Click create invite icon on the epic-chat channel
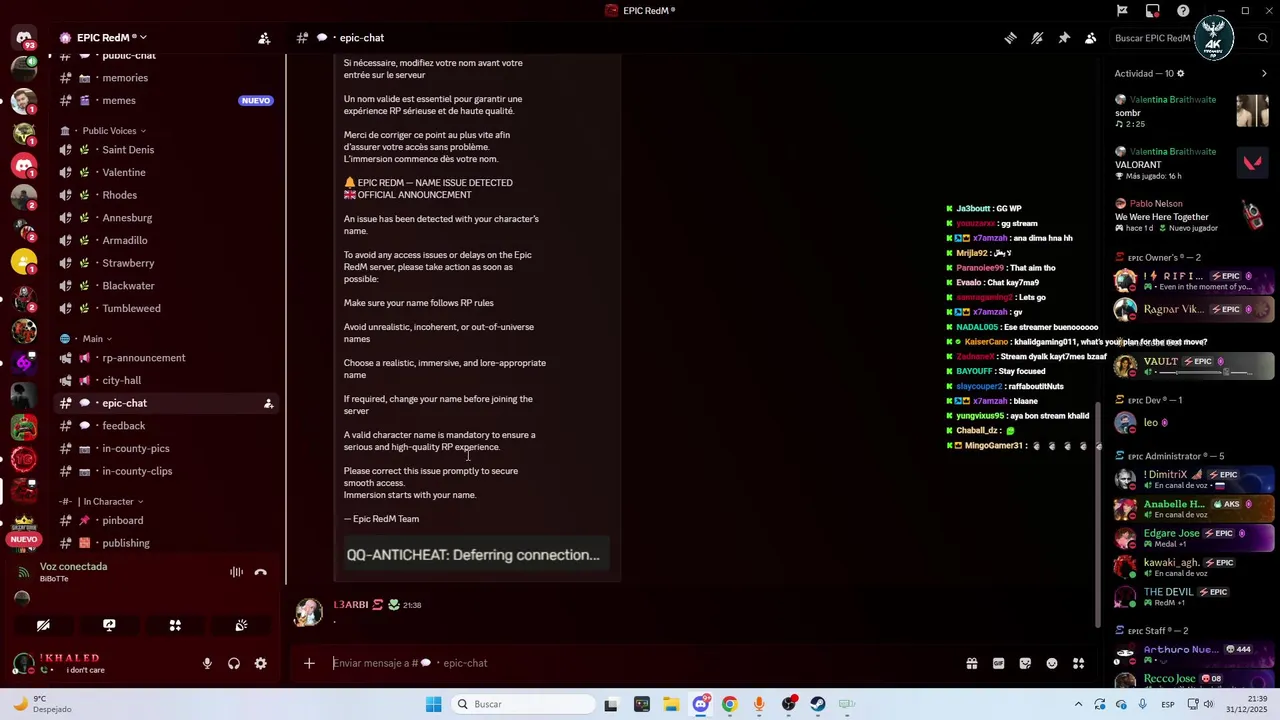The width and height of the screenshot is (1280, 720). [x=268, y=403]
